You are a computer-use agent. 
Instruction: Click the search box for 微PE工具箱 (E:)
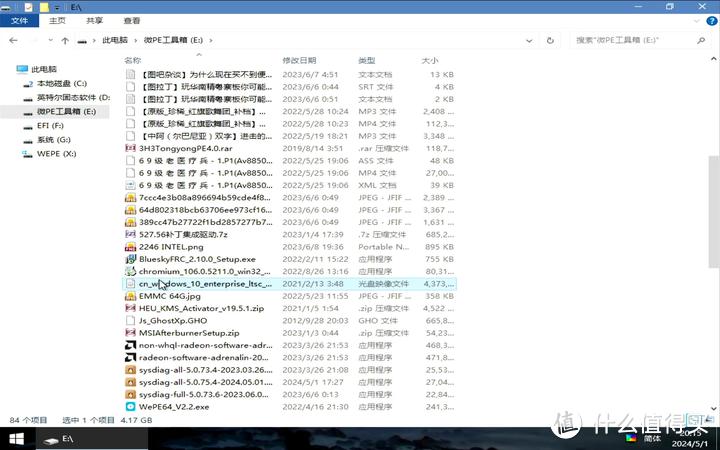coord(640,41)
